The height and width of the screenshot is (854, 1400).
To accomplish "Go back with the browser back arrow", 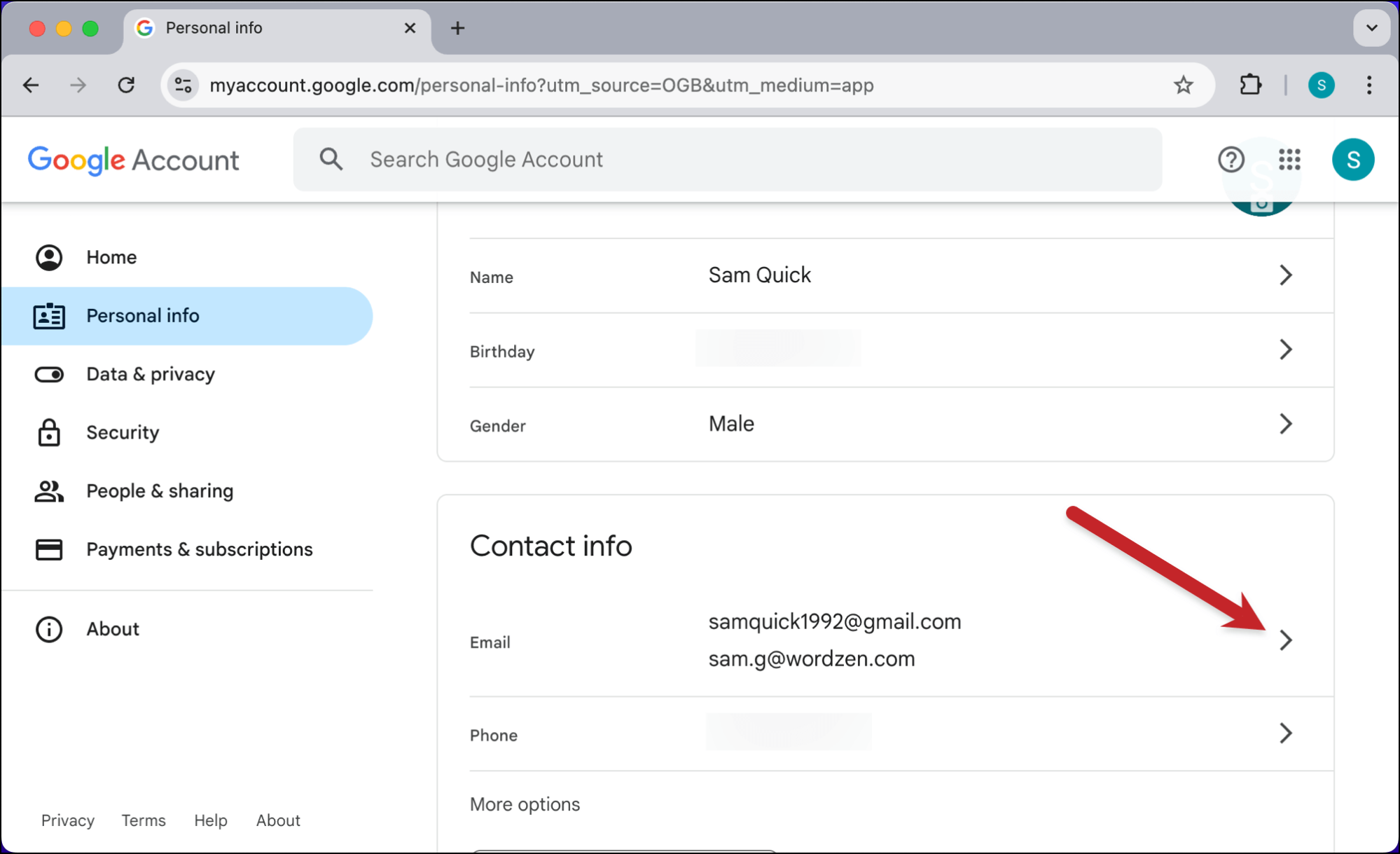I will (x=31, y=85).
